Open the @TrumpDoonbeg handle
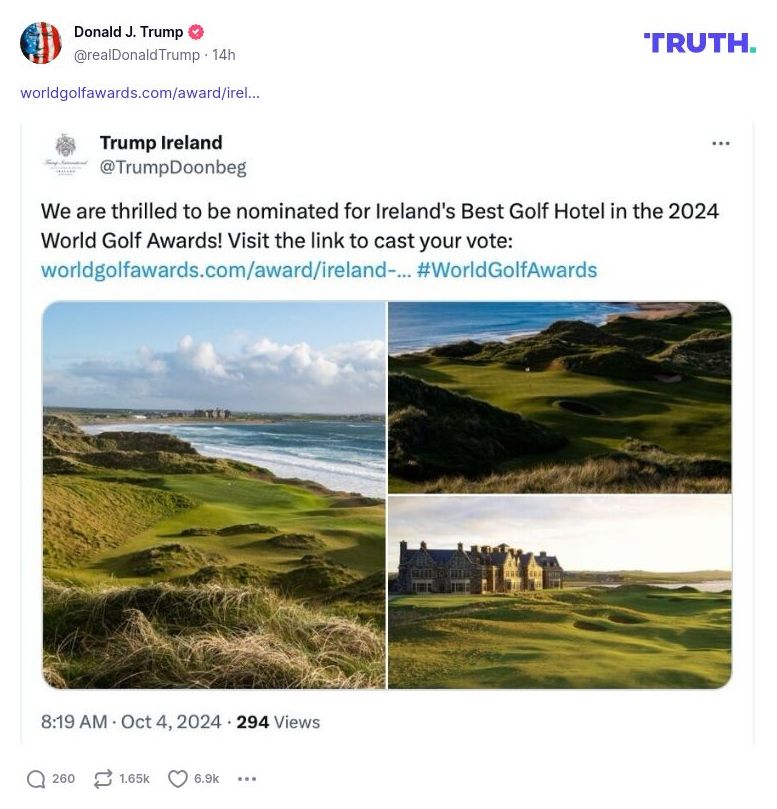 (172, 167)
